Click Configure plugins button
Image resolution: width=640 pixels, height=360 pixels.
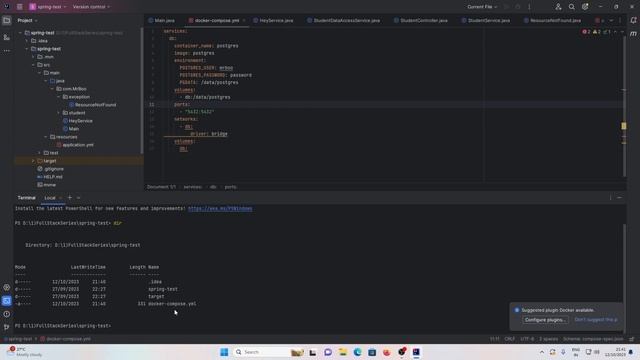coord(545,320)
